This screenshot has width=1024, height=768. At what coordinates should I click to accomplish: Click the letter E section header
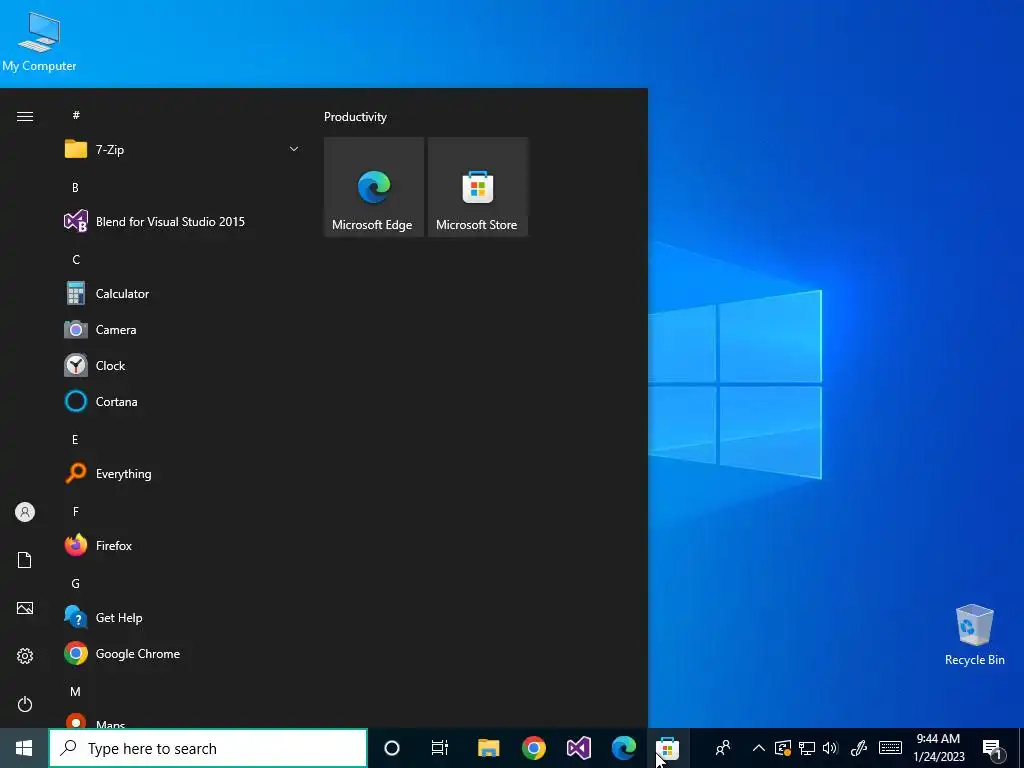point(75,440)
